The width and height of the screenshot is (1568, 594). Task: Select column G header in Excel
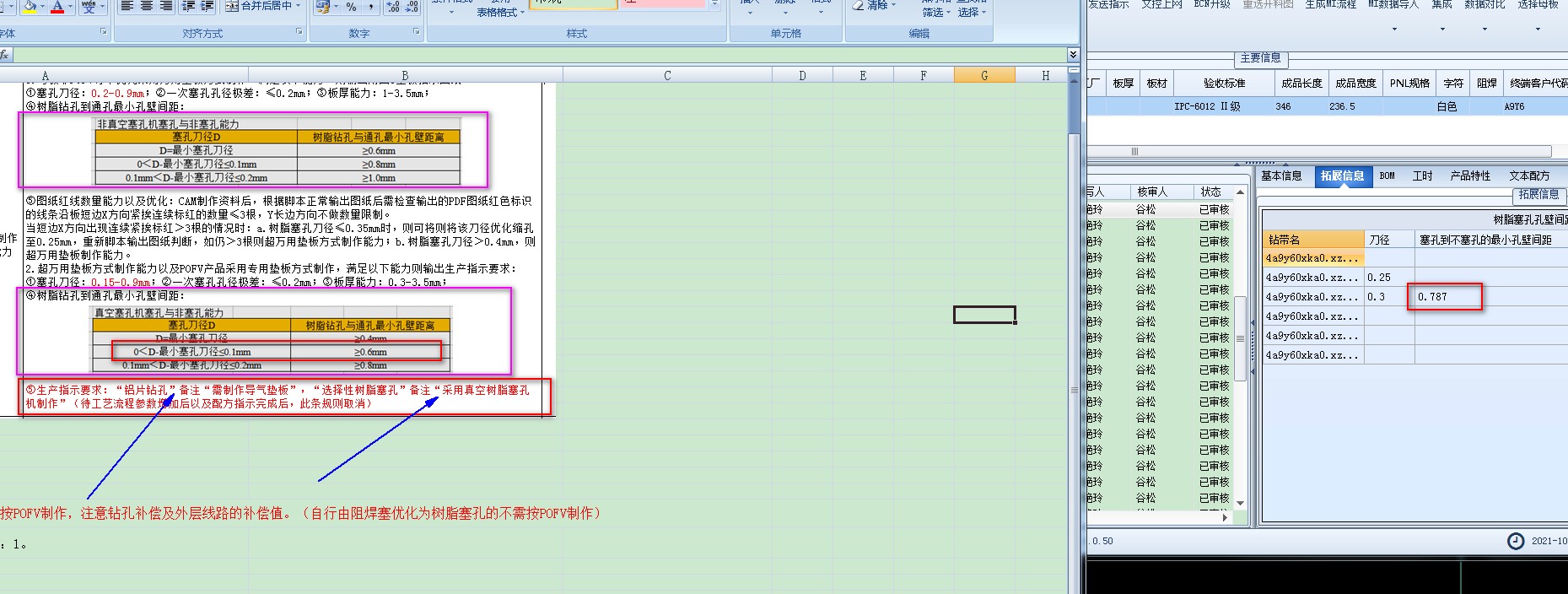(984, 75)
